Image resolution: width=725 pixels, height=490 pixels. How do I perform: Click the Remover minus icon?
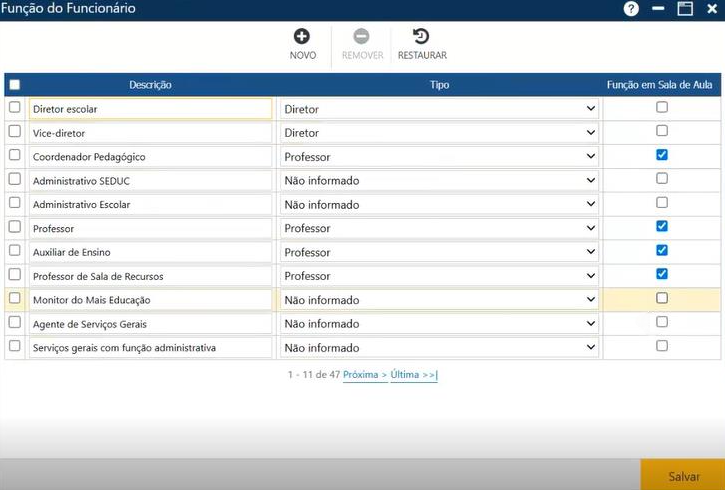[362, 37]
